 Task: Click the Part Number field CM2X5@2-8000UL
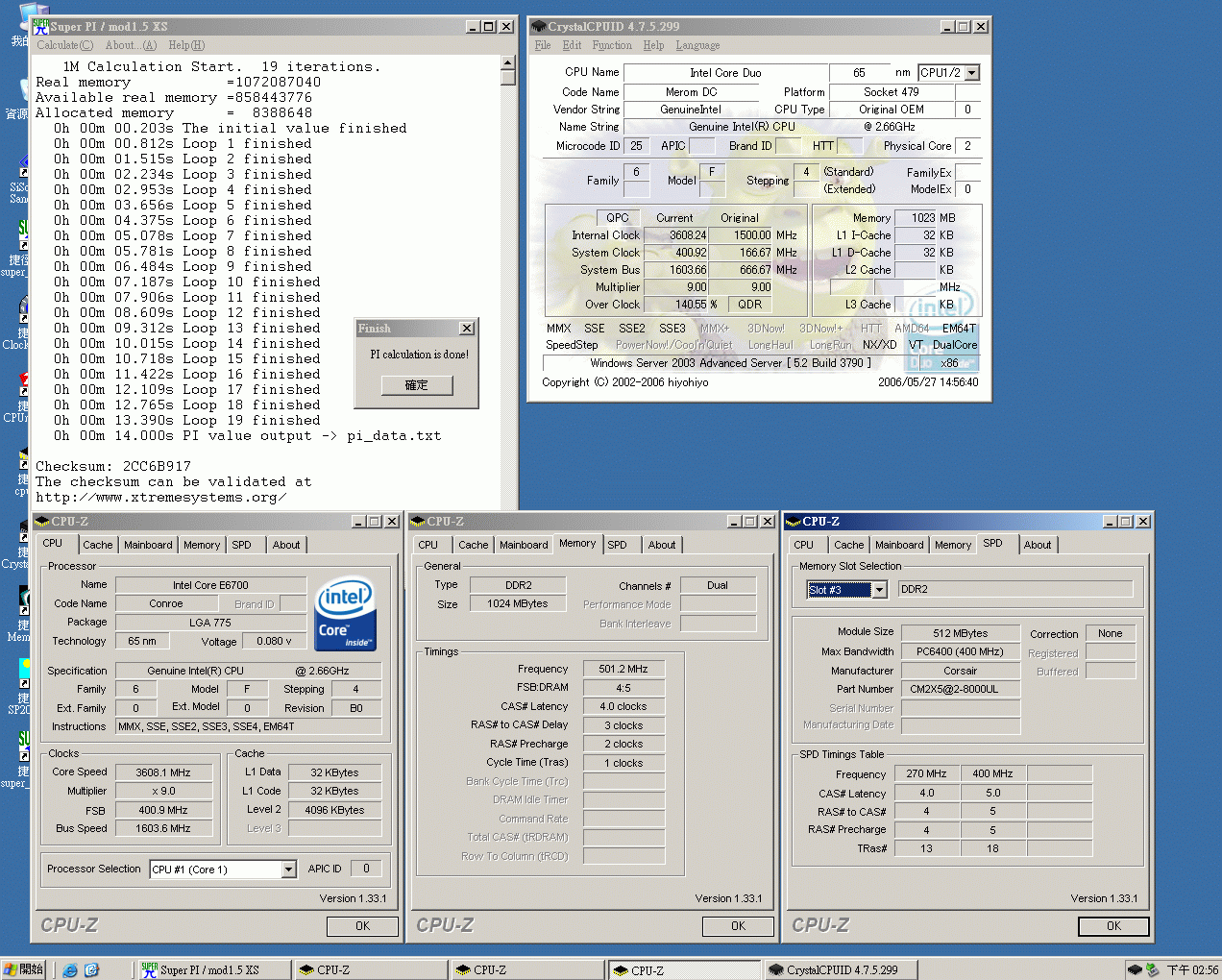pos(960,689)
